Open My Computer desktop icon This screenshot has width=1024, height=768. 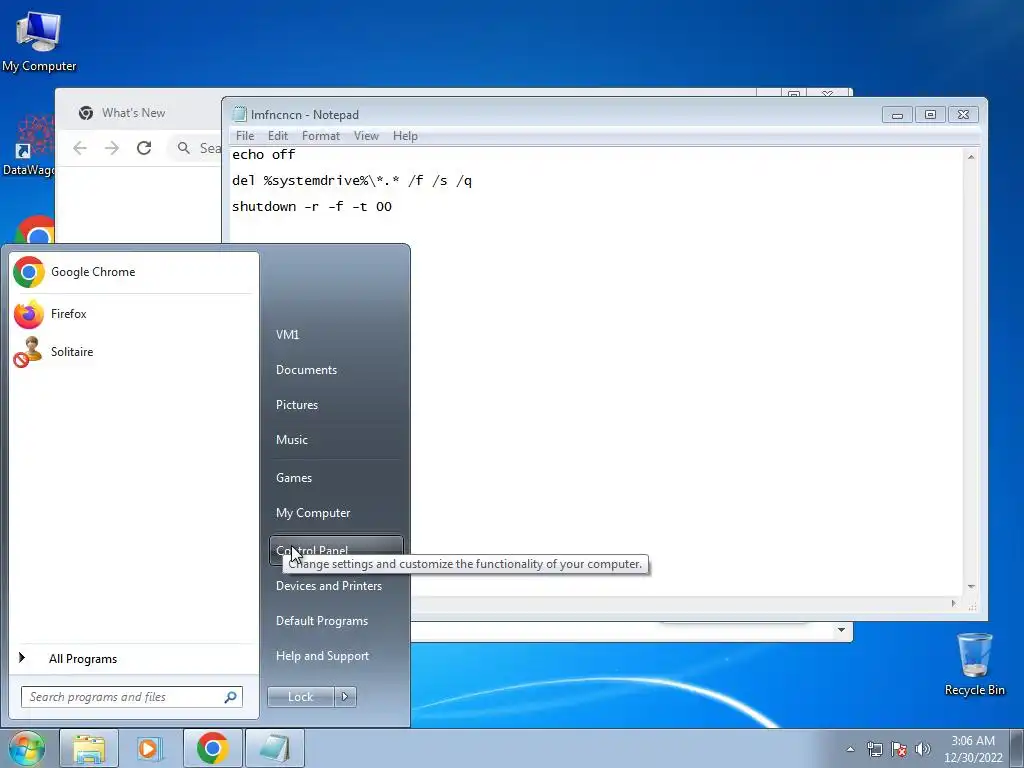[x=39, y=40]
